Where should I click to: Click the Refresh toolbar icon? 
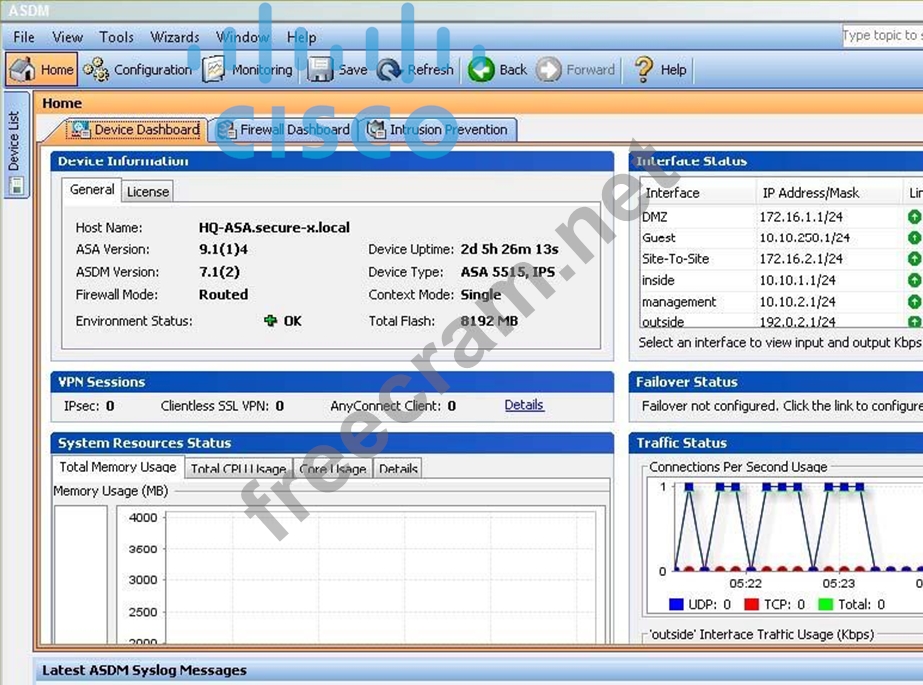[x=390, y=70]
